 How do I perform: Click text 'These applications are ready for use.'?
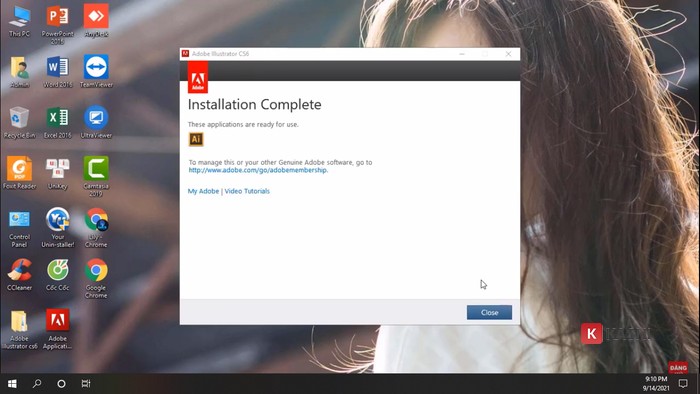[243, 124]
